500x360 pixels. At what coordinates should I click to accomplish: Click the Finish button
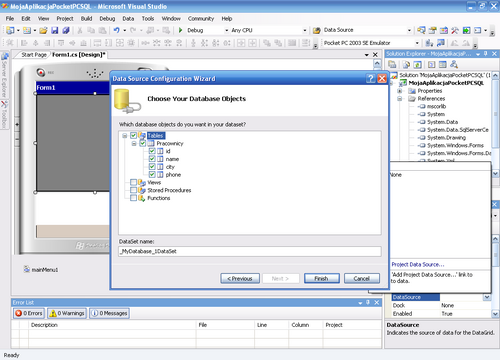(x=322, y=278)
